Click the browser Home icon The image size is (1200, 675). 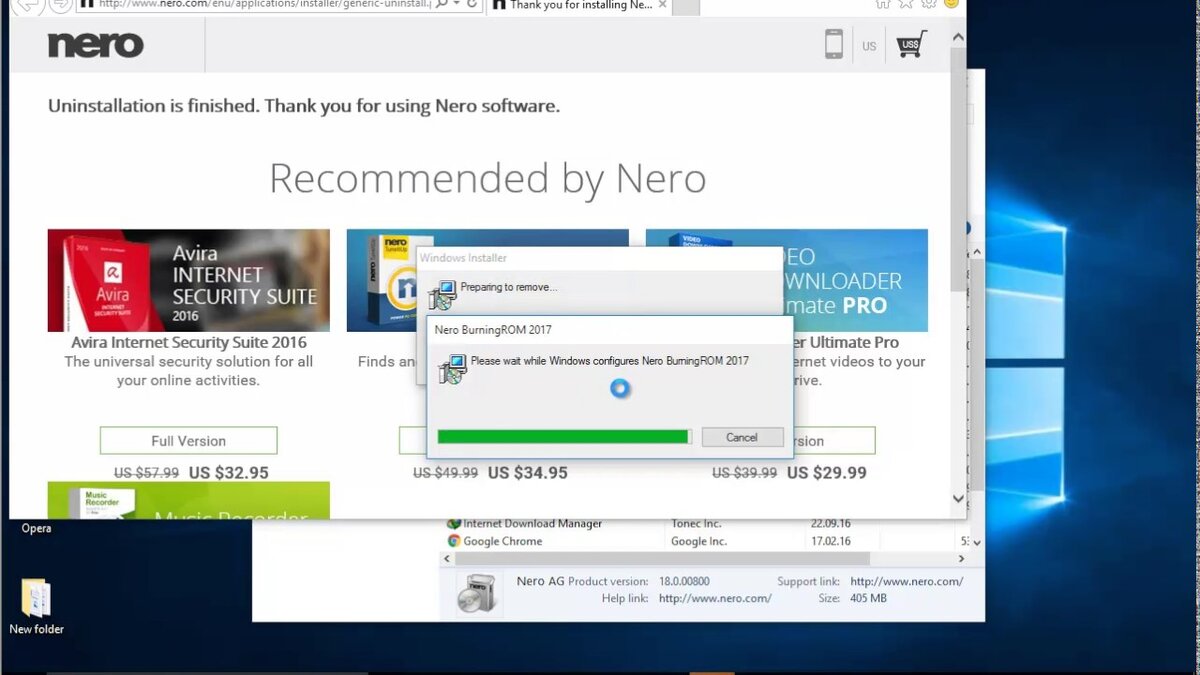pyautogui.click(x=883, y=4)
